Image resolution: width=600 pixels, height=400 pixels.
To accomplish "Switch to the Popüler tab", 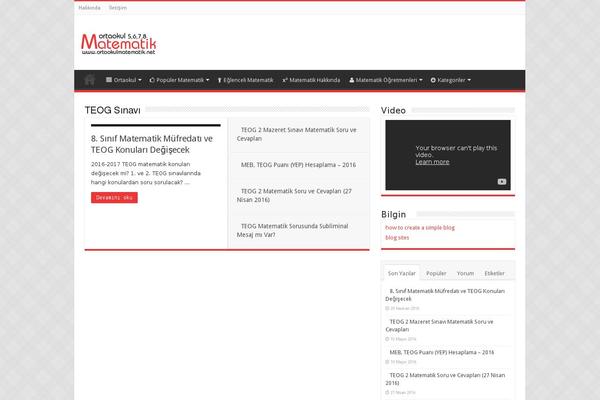I will point(436,273).
